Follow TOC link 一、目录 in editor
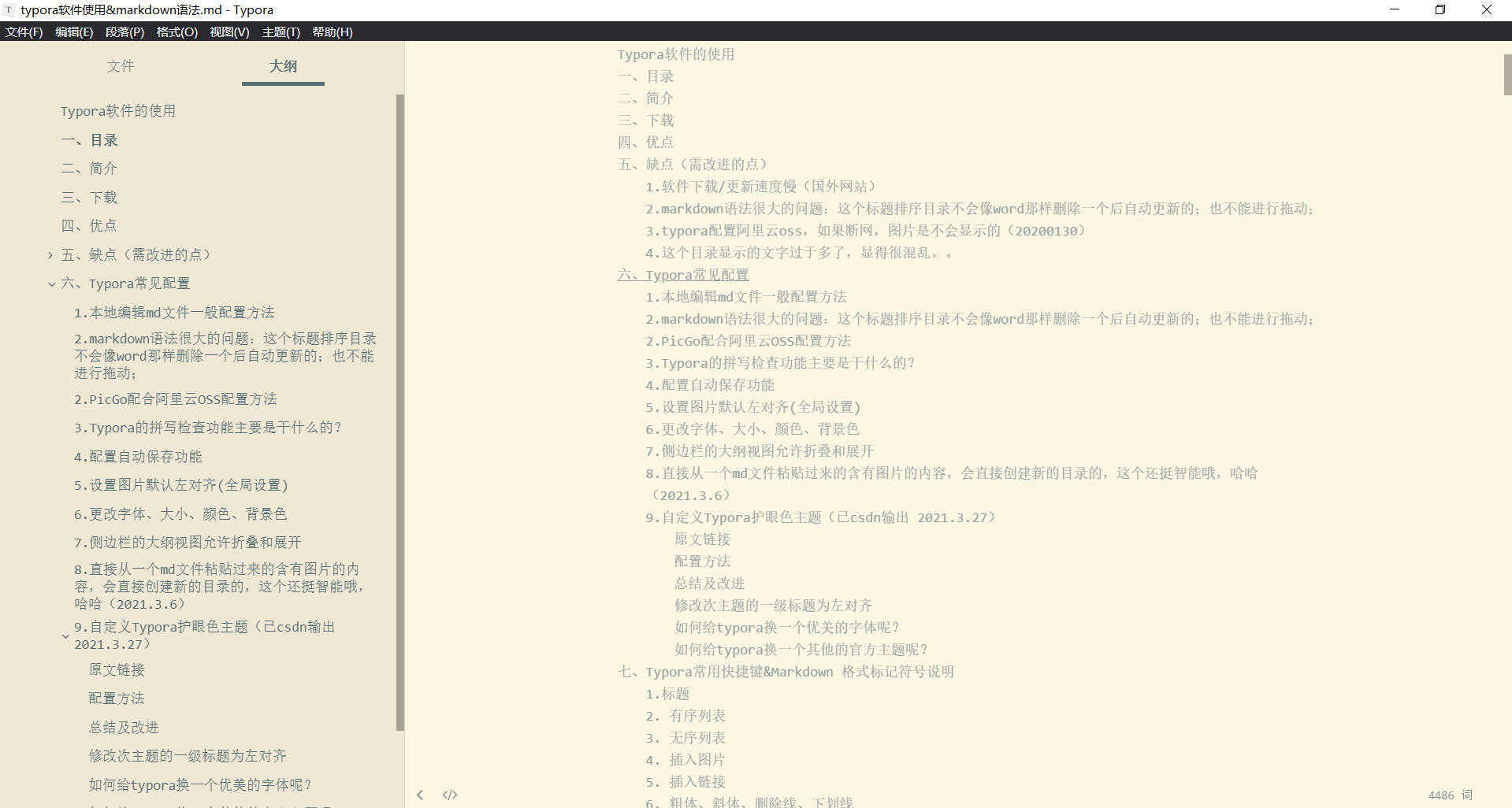Image resolution: width=1512 pixels, height=808 pixels. (646, 76)
